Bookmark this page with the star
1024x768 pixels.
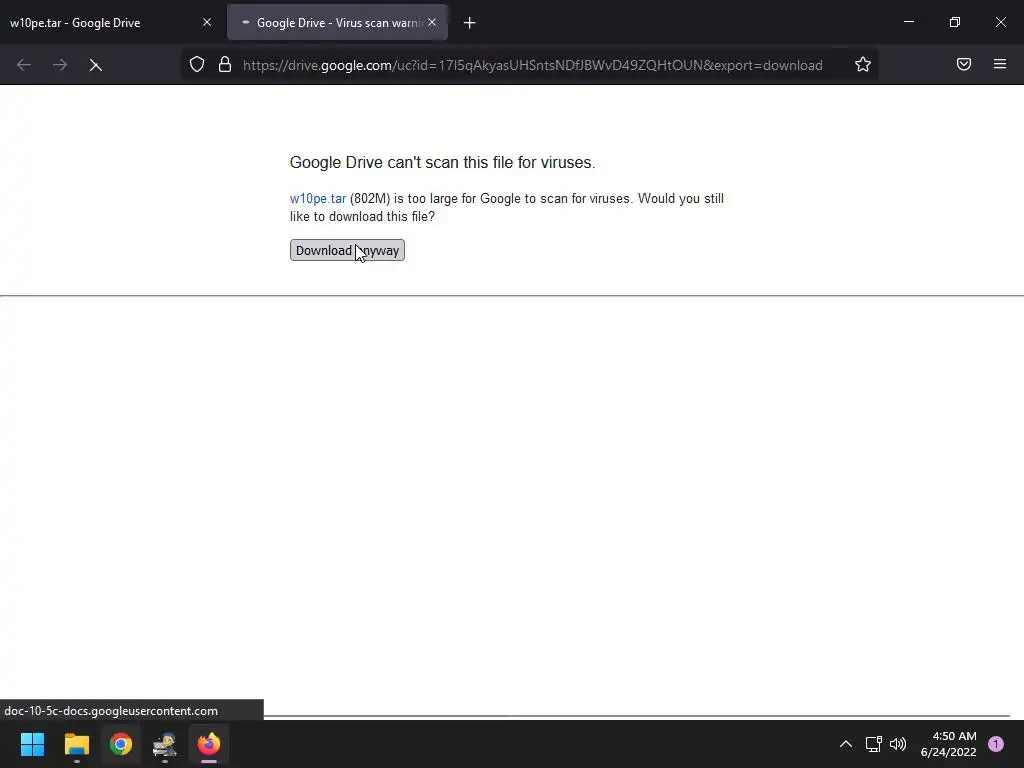point(863,65)
